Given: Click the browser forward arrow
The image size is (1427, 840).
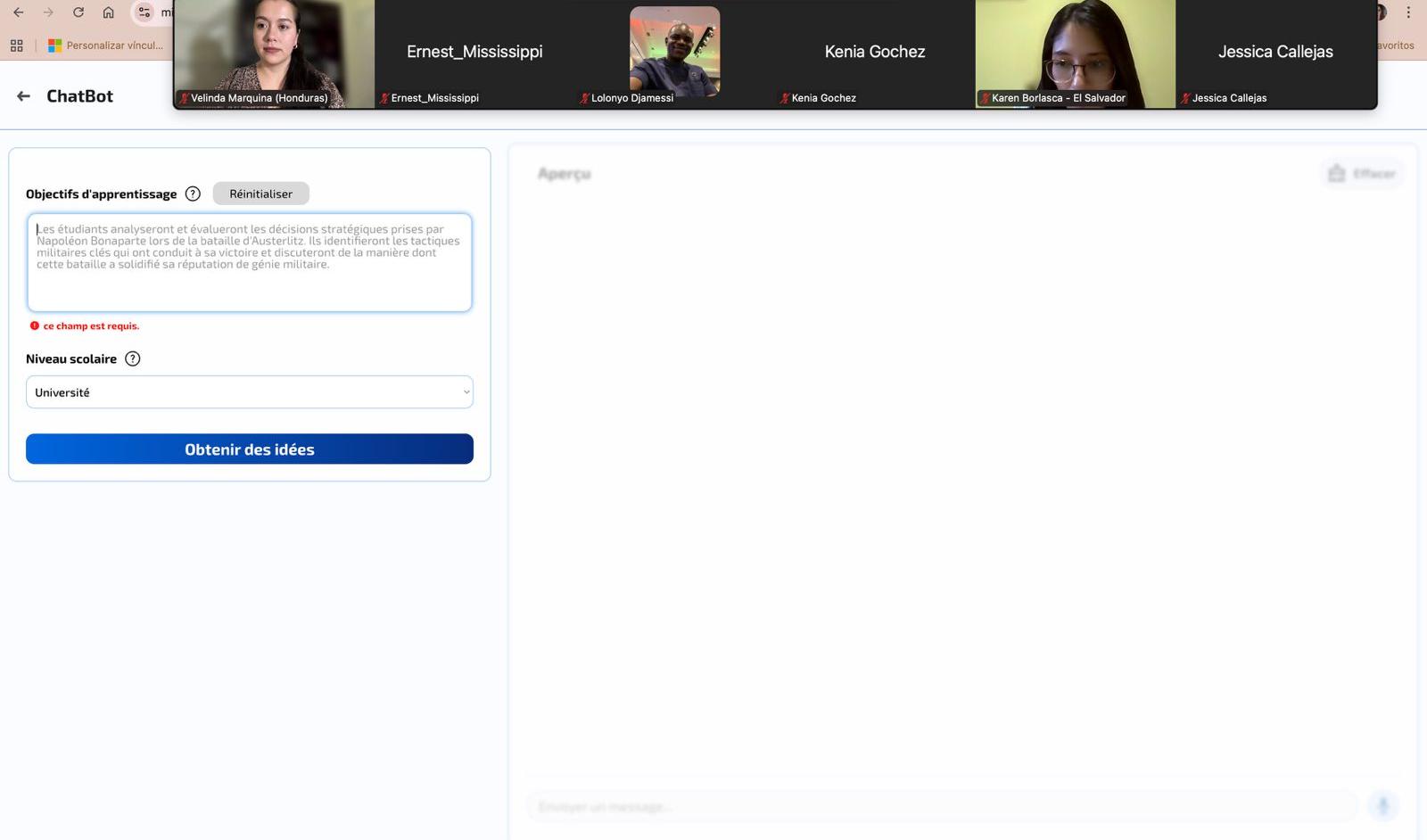Looking at the screenshot, I should (x=48, y=12).
